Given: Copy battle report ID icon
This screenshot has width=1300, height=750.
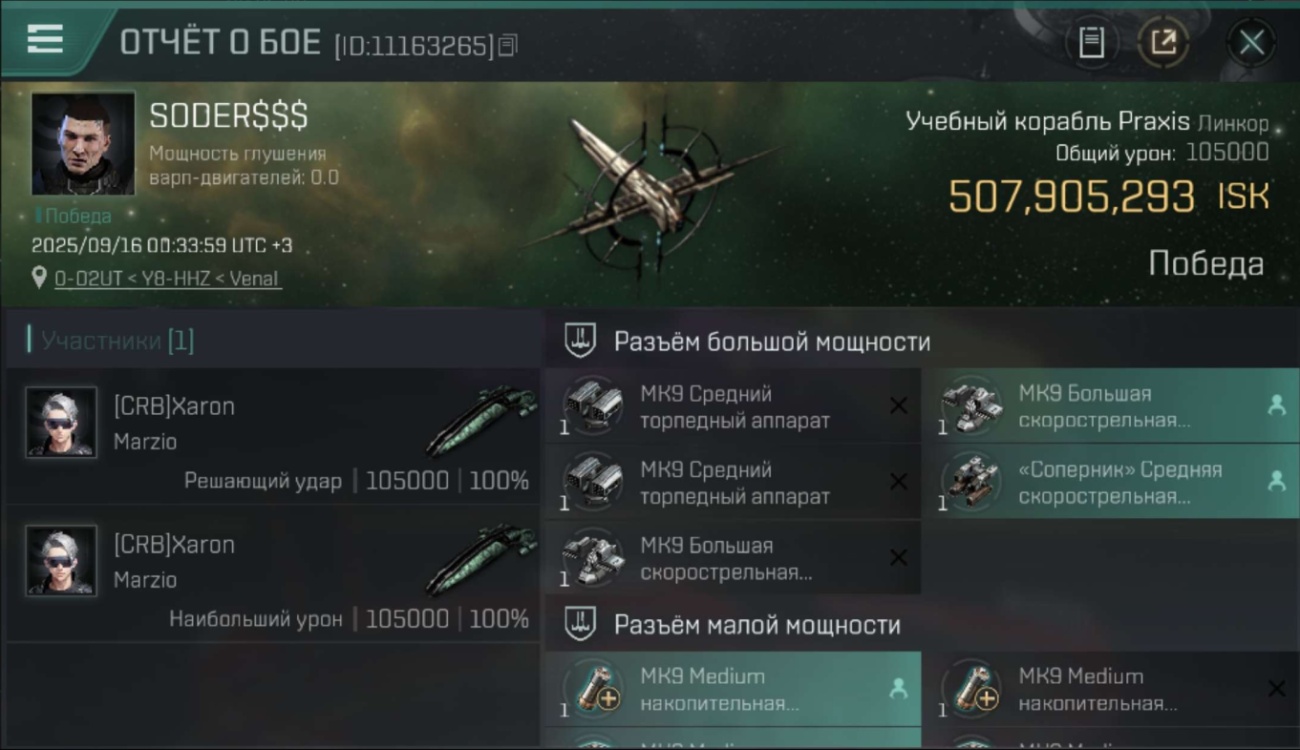Looking at the screenshot, I should [x=508, y=45].
